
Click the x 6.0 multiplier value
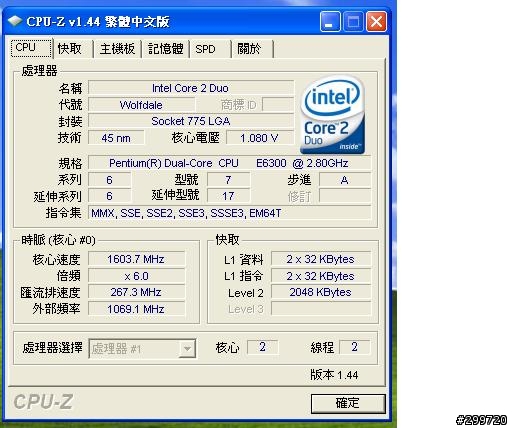coord(136,276)
